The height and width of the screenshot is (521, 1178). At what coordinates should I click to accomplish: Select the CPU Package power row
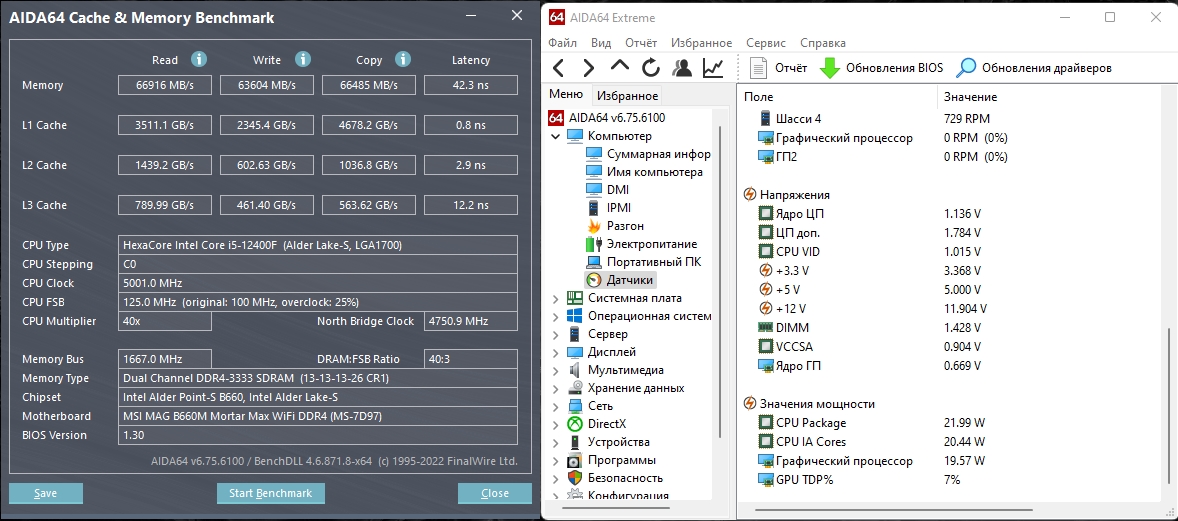871,423
